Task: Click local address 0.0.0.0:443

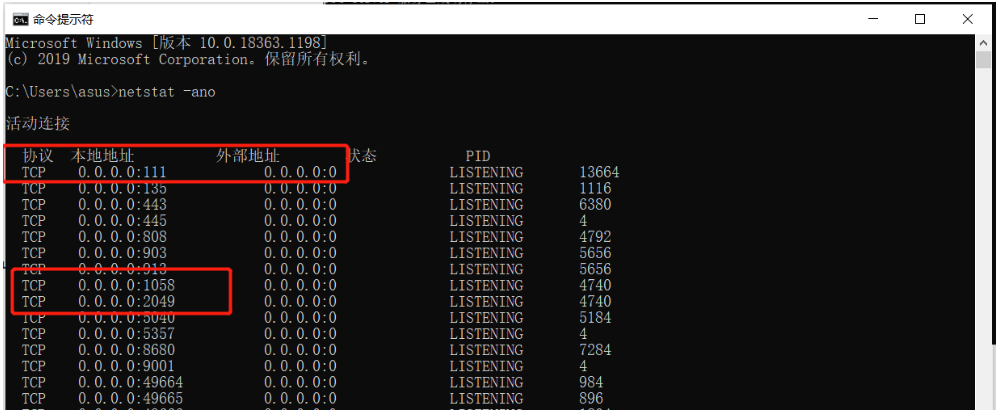Action: pos(122,204)
